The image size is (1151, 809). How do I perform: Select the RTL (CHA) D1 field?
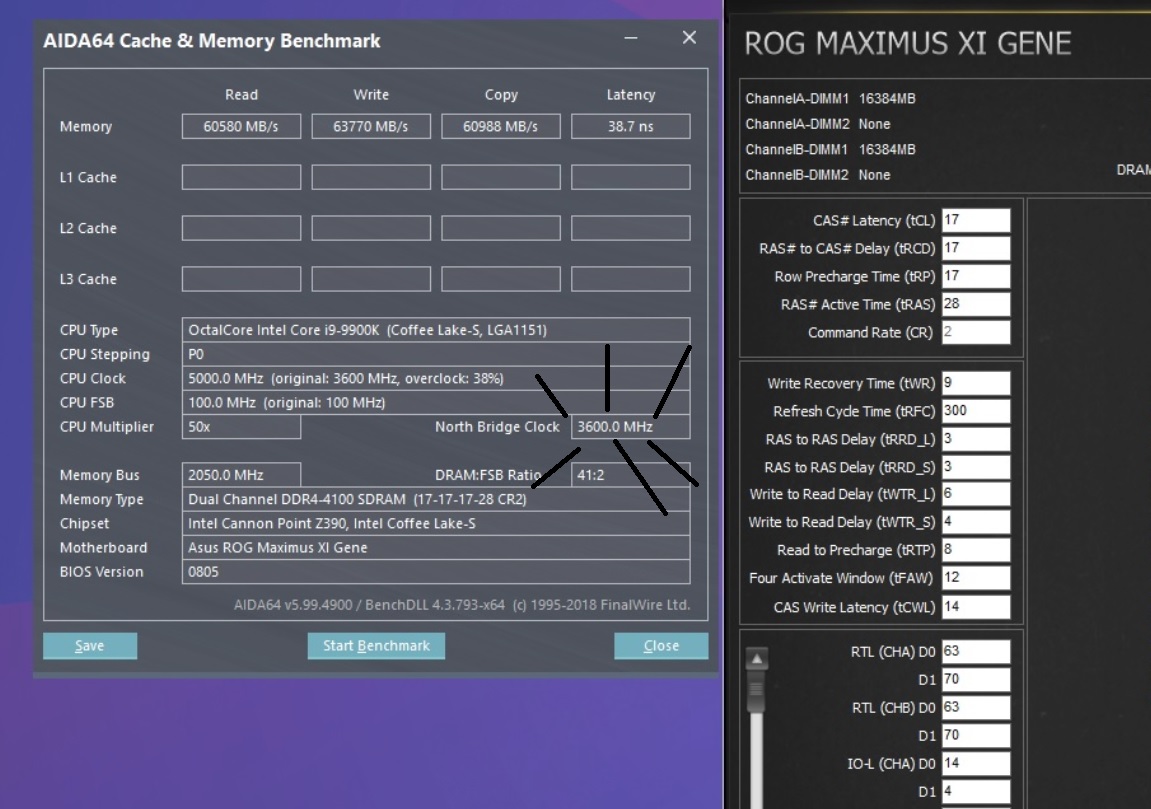point(976,679)
